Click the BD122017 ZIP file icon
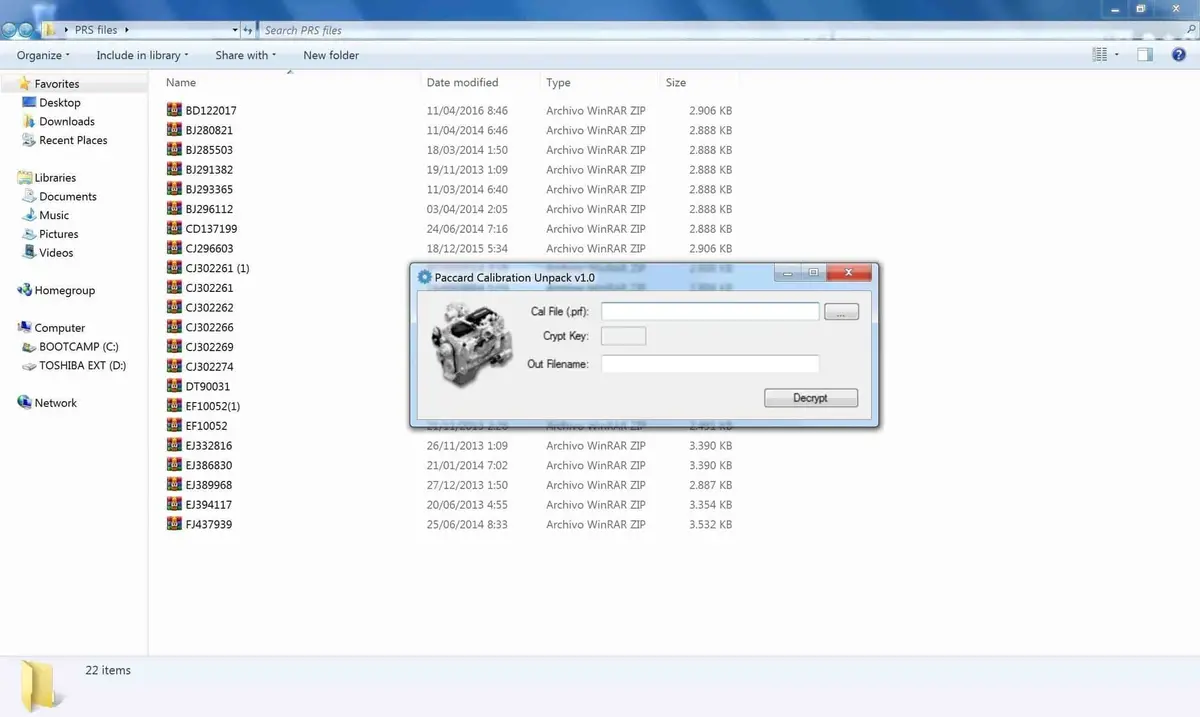The image size is (1200, 717). tap(174, 111)
